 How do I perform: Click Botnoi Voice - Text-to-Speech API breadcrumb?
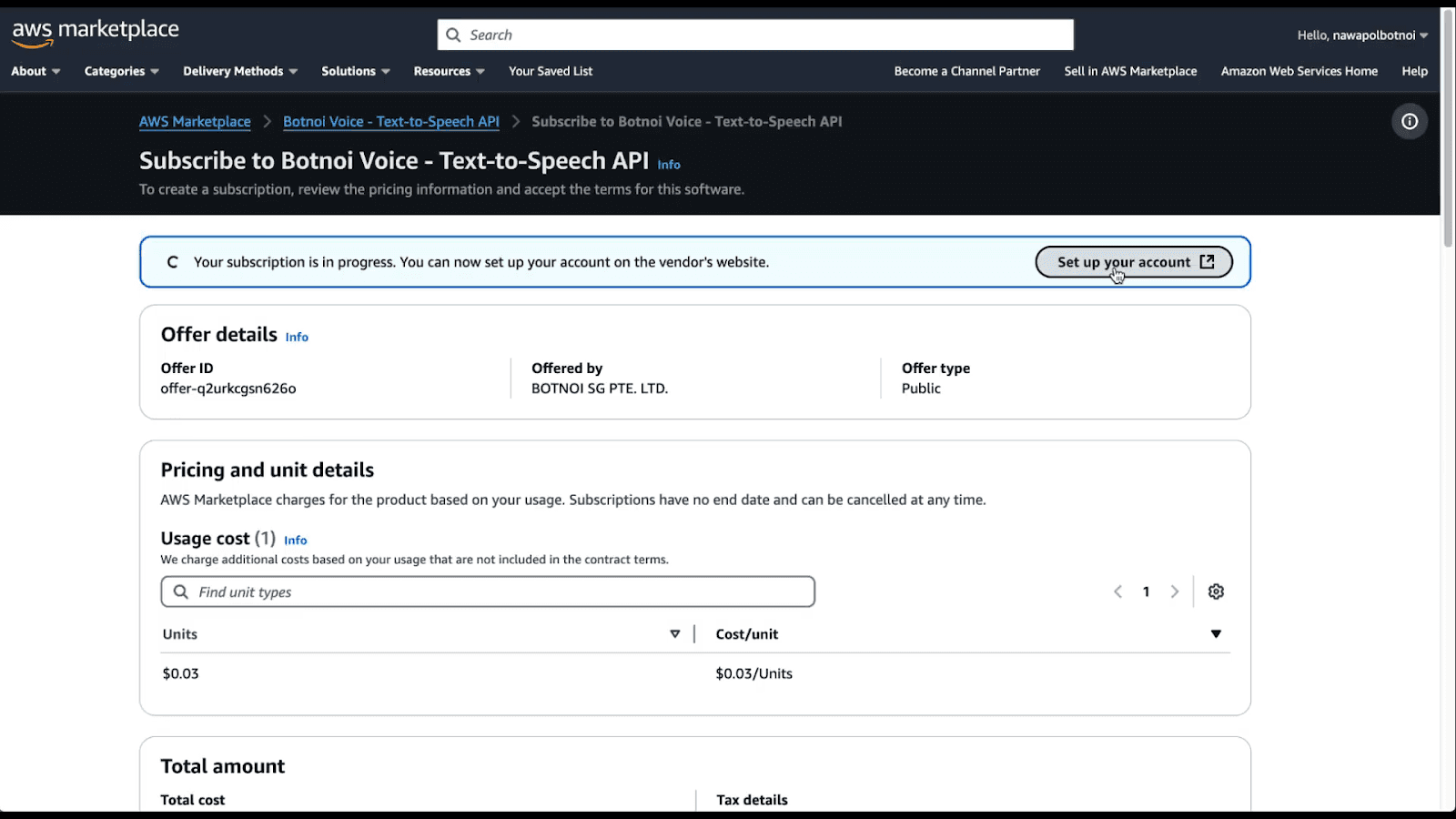pyautogui.click(x=391, y=121)
